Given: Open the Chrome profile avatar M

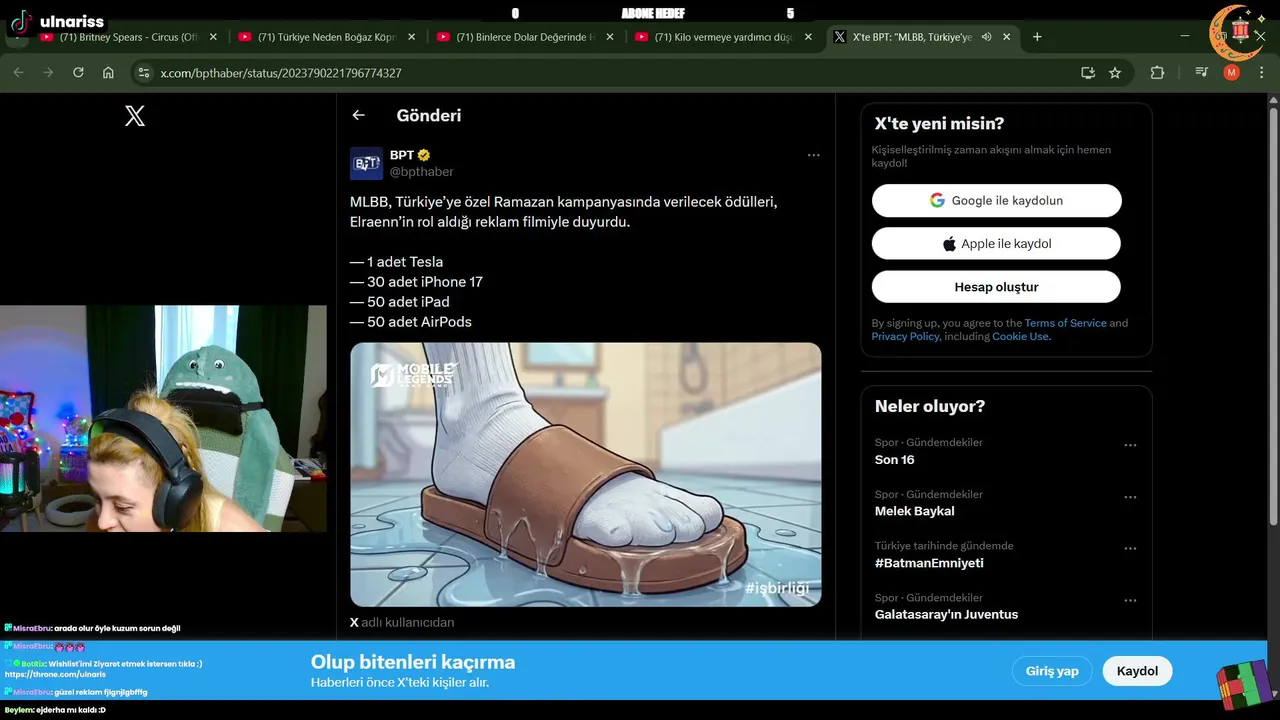Looking at the screenshot, I should [1232, 72].
